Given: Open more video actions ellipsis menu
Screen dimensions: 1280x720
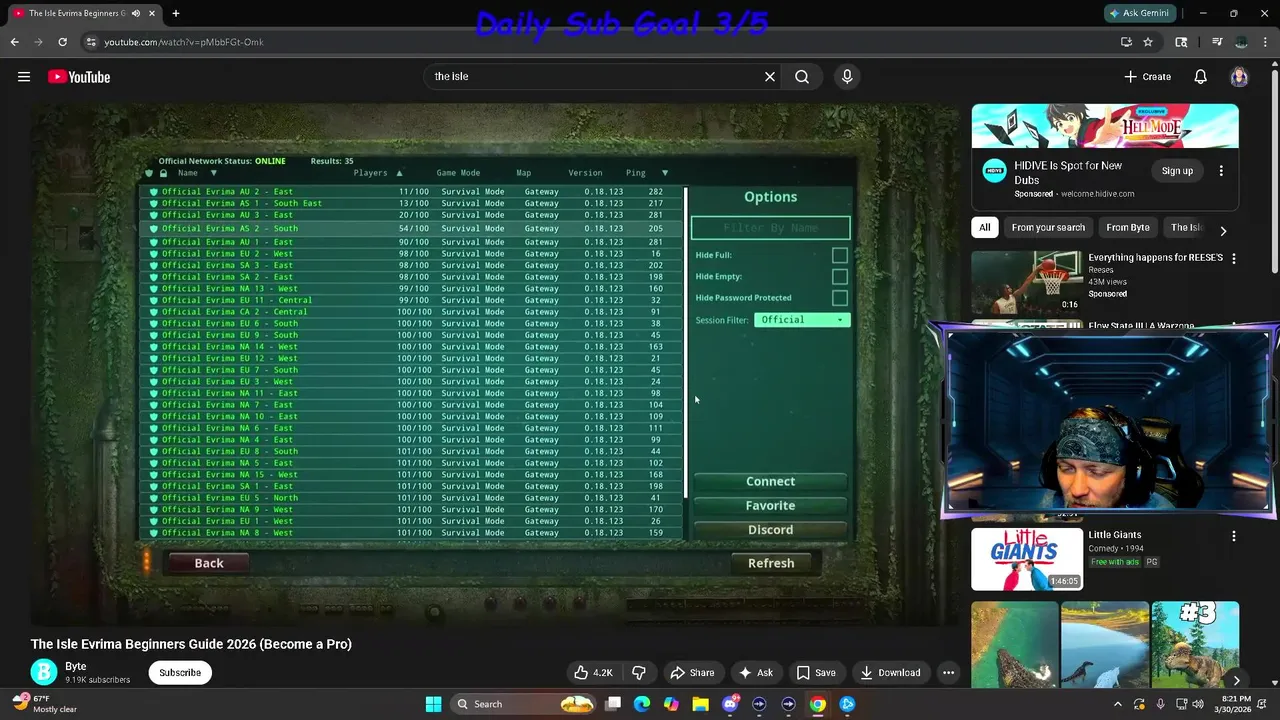Looking at the screenshot, I should click(948, 672).
